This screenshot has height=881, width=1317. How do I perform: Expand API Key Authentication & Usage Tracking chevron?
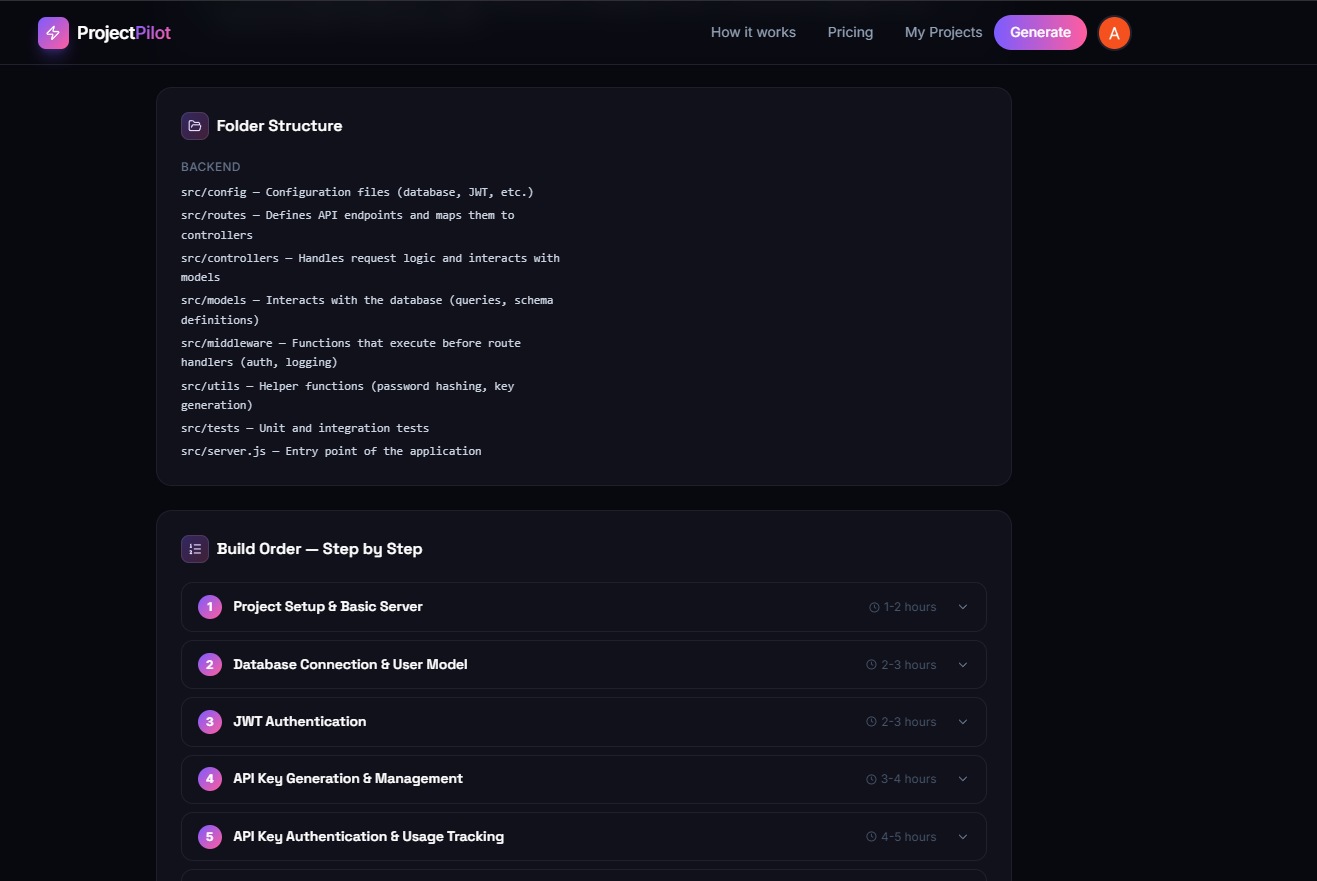(x=963, y=837)
